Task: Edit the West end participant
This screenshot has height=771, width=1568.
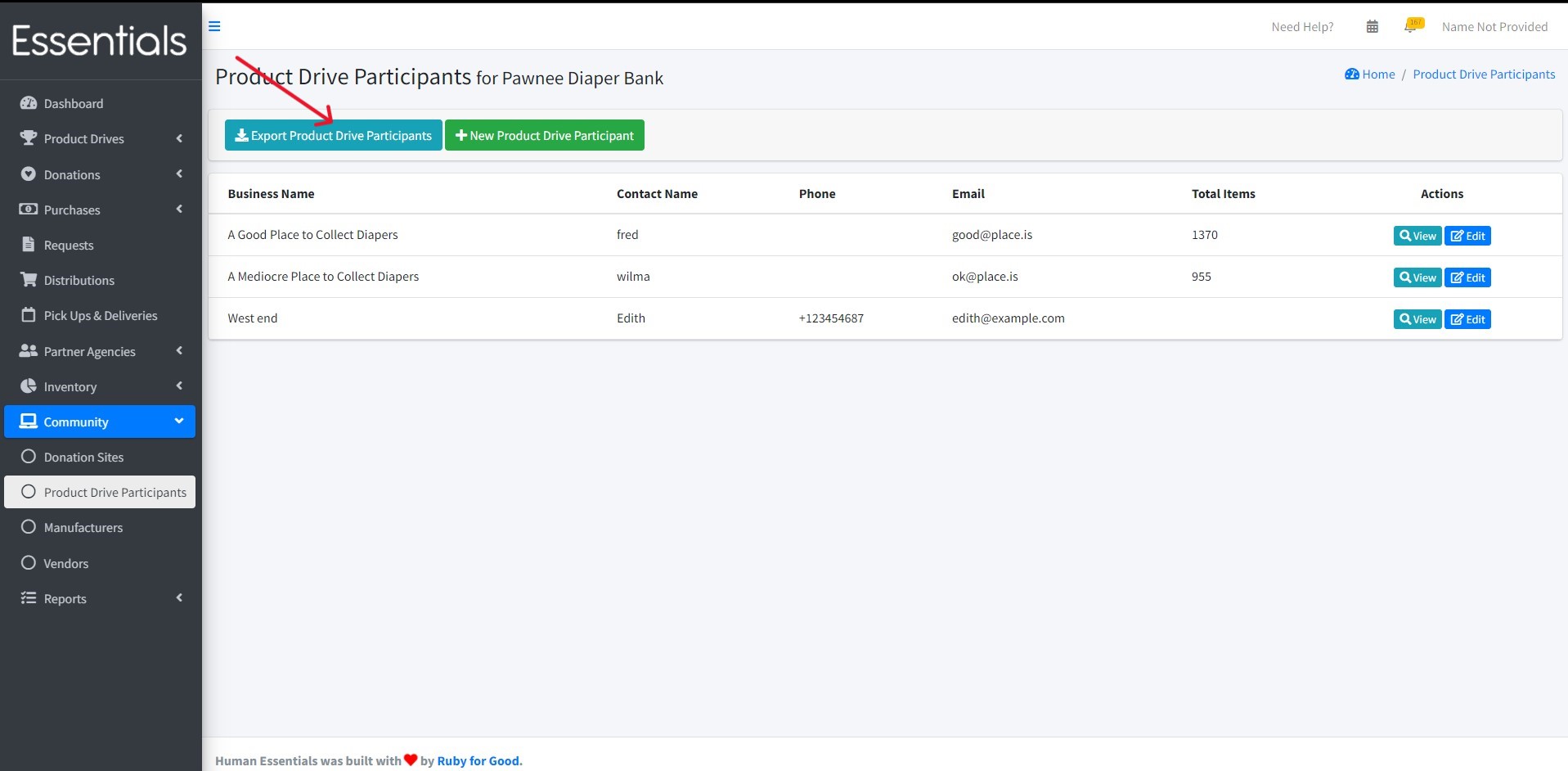Action: tap(1467, 319)
